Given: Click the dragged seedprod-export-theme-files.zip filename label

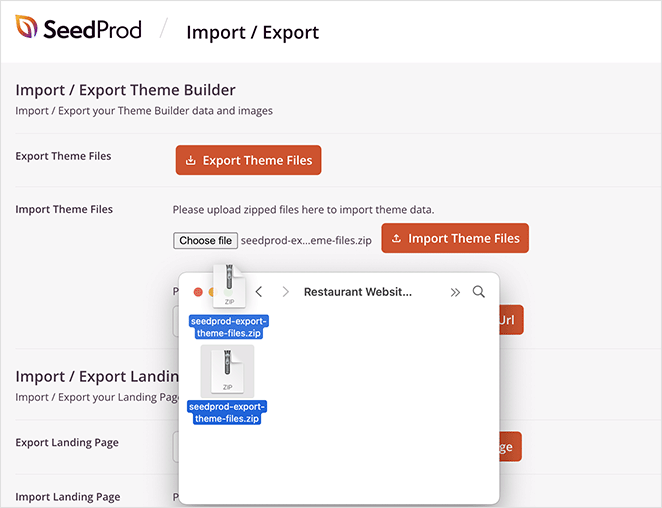Looking at the screenshot, I should click(229, 327).
